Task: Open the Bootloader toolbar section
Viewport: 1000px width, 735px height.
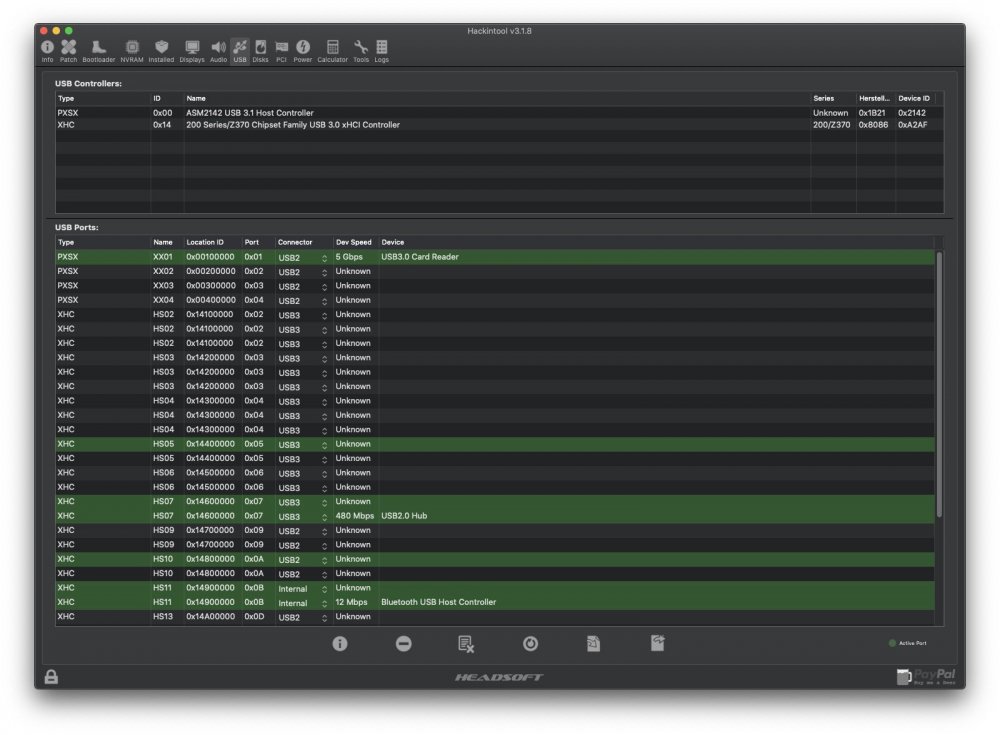Action: 98,51
